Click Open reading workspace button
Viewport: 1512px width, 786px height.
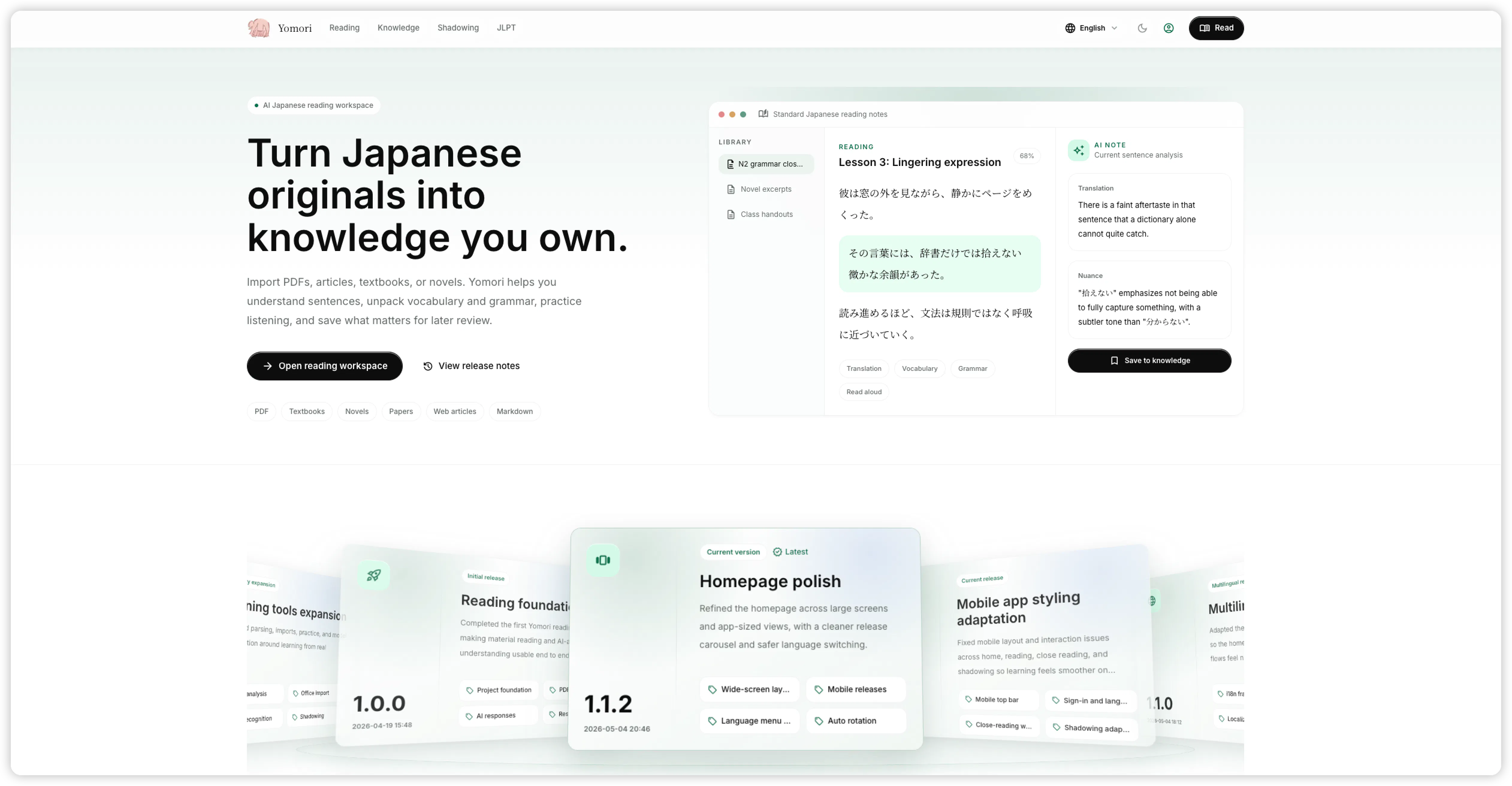pos(325,365)
